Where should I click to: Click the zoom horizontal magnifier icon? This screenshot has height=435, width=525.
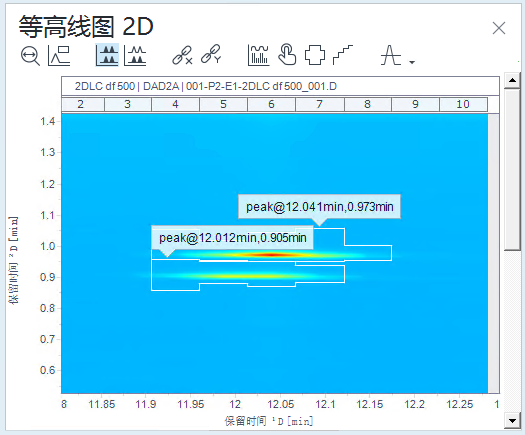coord(30,56)
